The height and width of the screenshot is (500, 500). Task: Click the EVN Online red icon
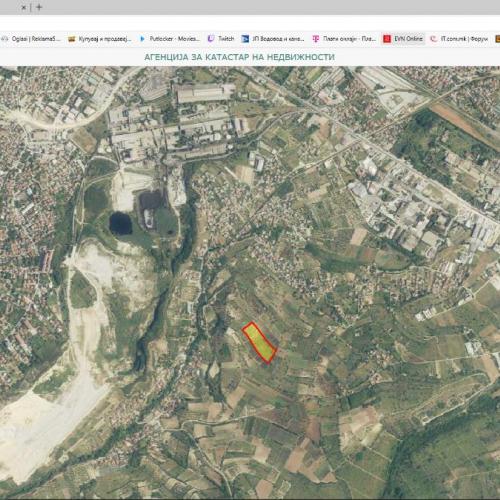(x=387, y=39)
